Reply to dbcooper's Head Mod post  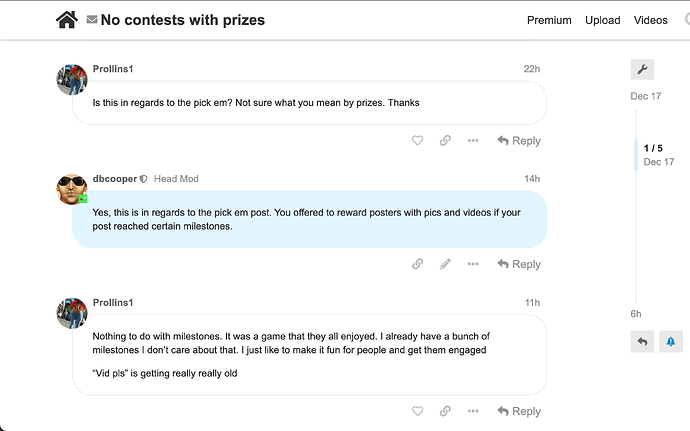[519, 264]
